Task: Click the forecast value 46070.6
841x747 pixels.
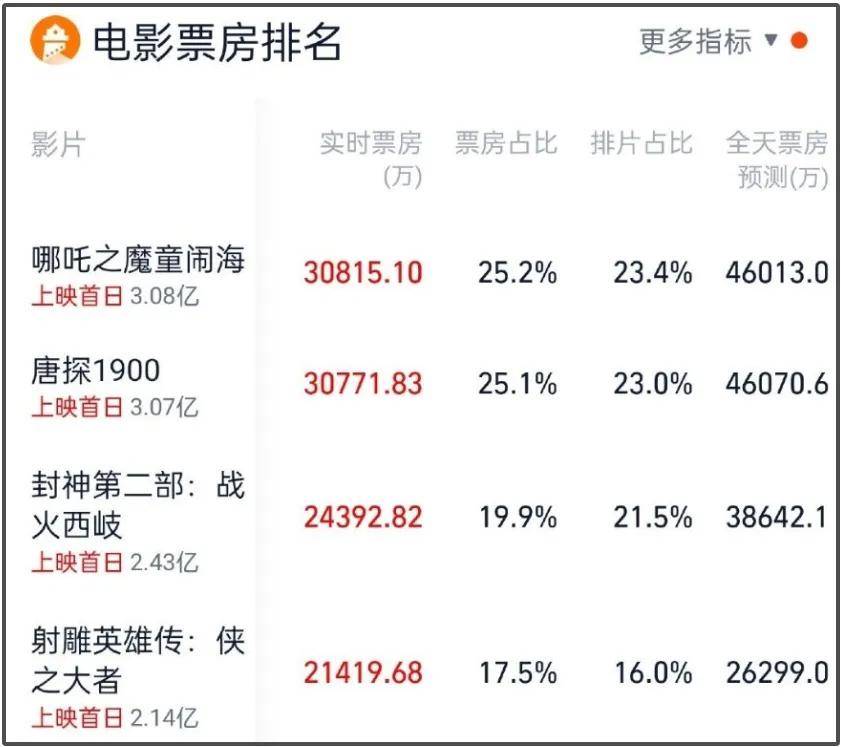Action: coord(777,384)
